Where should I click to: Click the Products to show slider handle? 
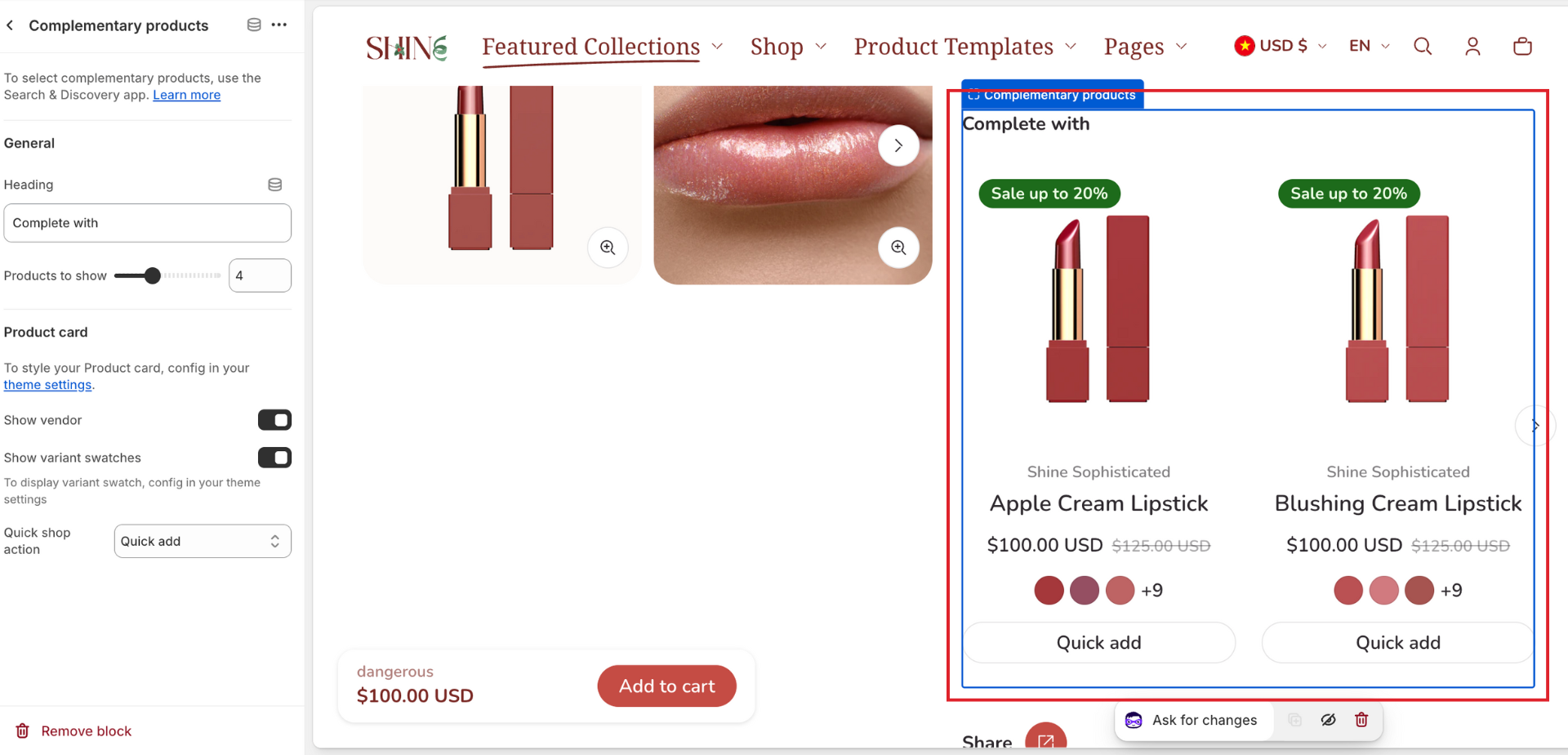click(x=152, y=275)
